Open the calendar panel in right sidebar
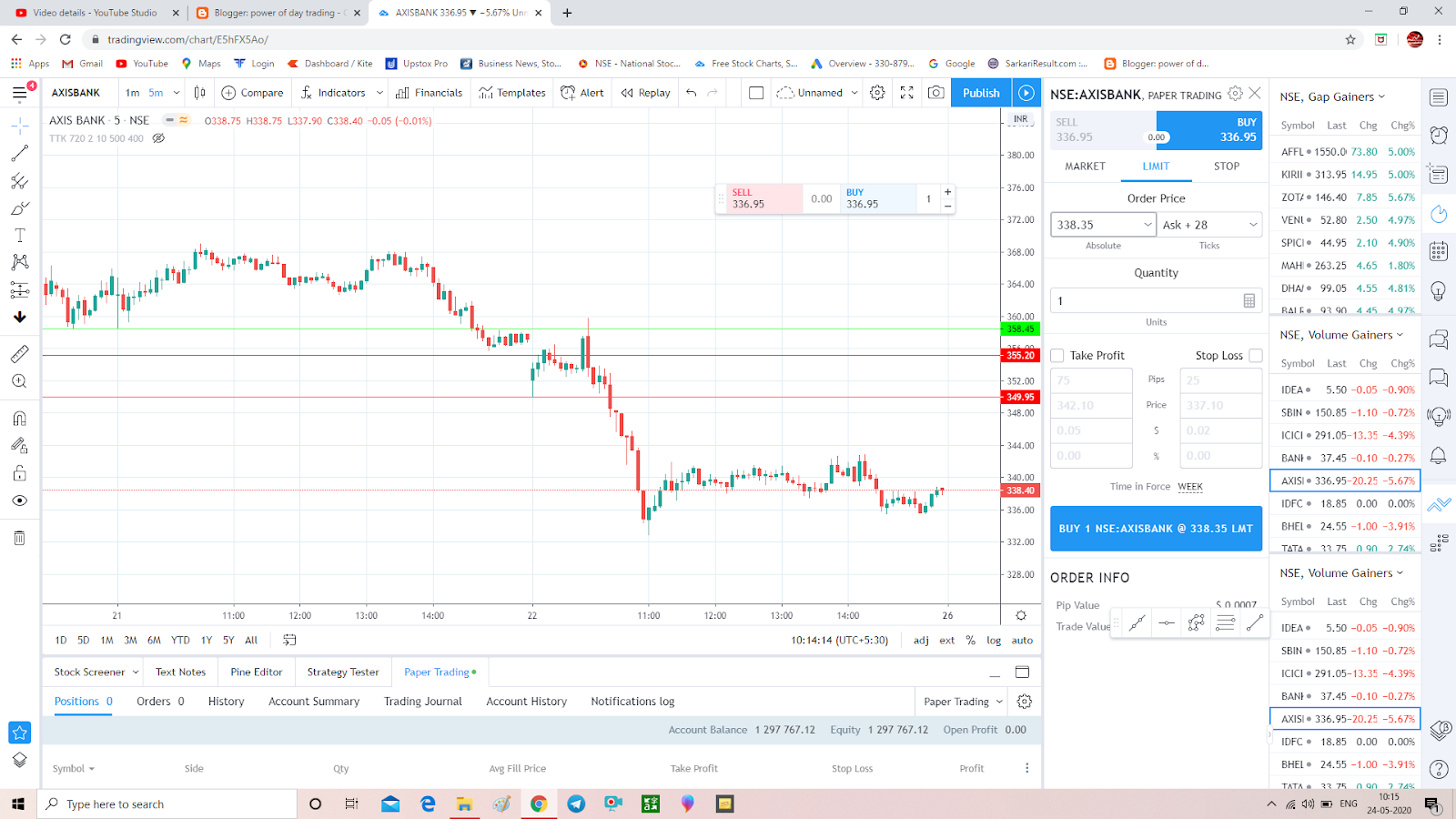This screenshot has width=1456, height=819. (x=1439, y=252)
